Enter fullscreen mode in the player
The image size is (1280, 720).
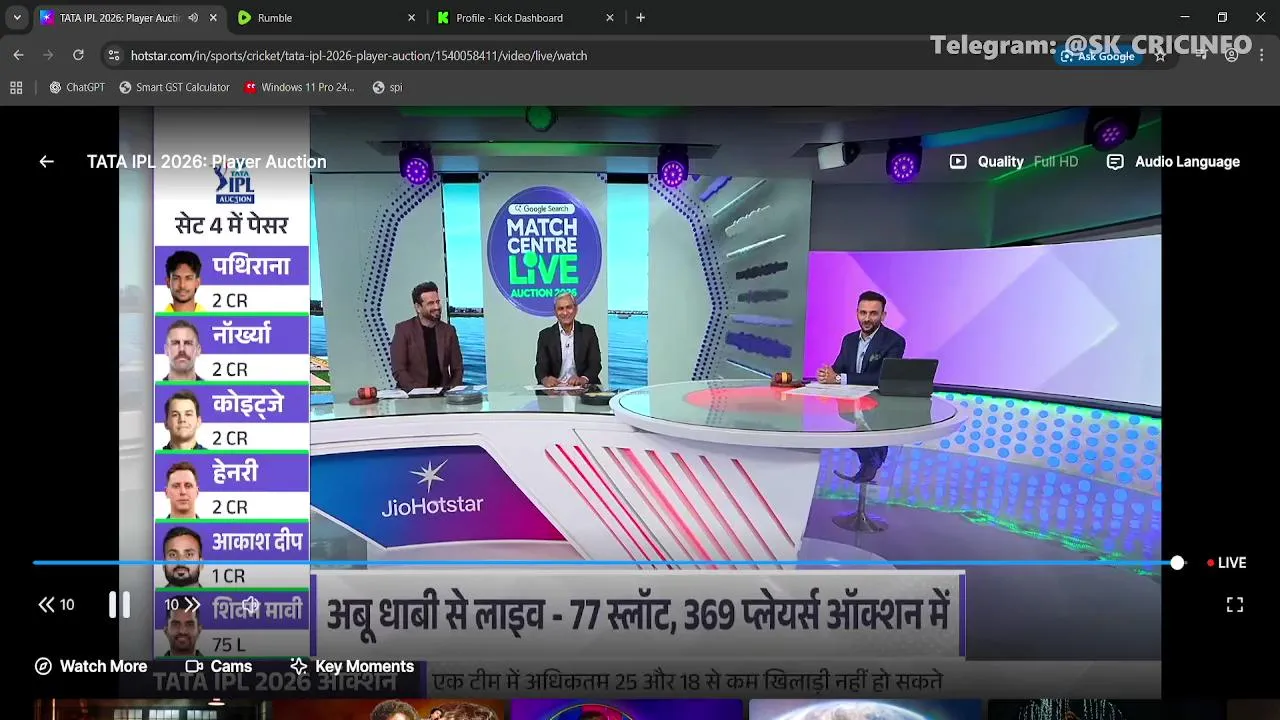click(1235, 605)
